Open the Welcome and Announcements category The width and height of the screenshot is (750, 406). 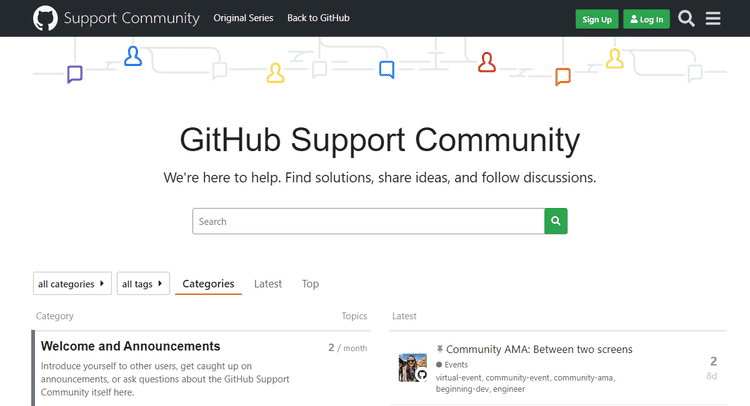pos(130,346)
